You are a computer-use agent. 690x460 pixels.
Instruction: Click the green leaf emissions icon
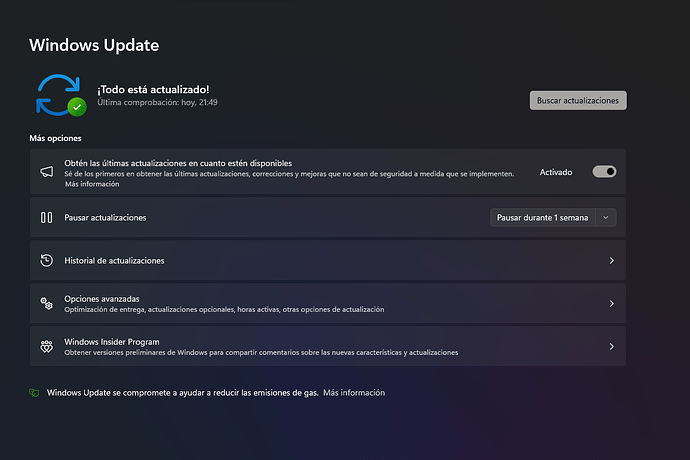(34, 393)
